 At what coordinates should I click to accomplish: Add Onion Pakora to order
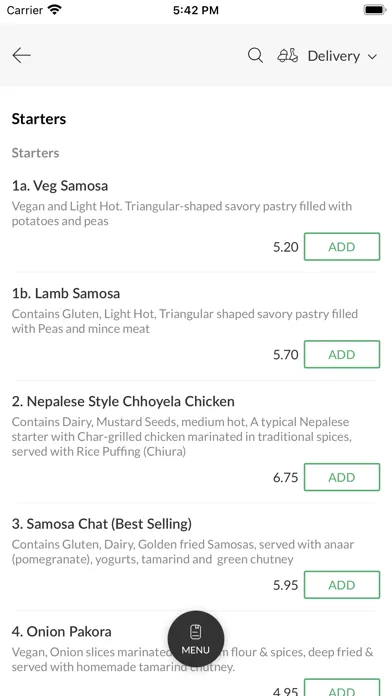coord(342,689)
